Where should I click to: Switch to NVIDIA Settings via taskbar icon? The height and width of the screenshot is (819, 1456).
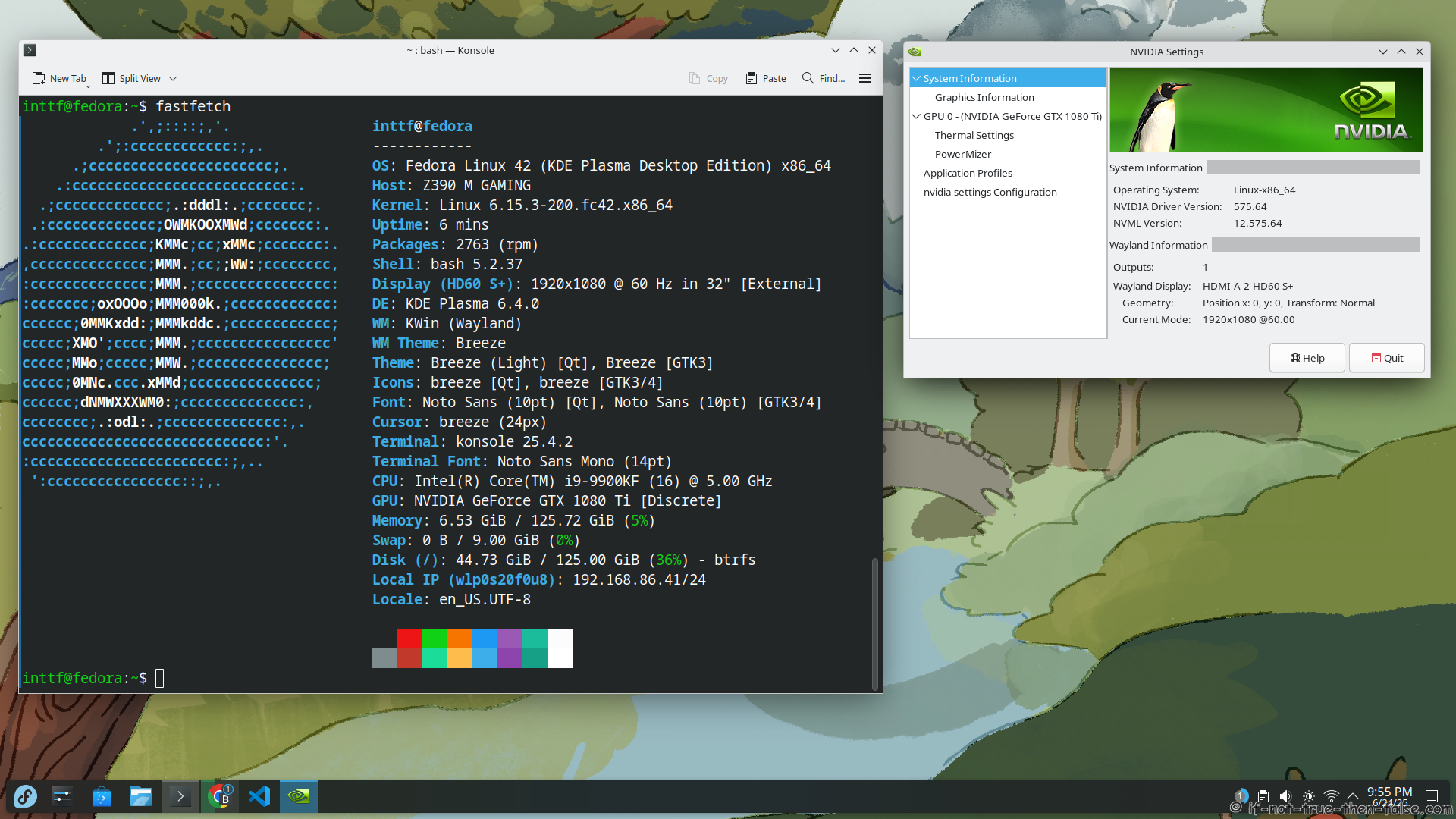point(299,796)
